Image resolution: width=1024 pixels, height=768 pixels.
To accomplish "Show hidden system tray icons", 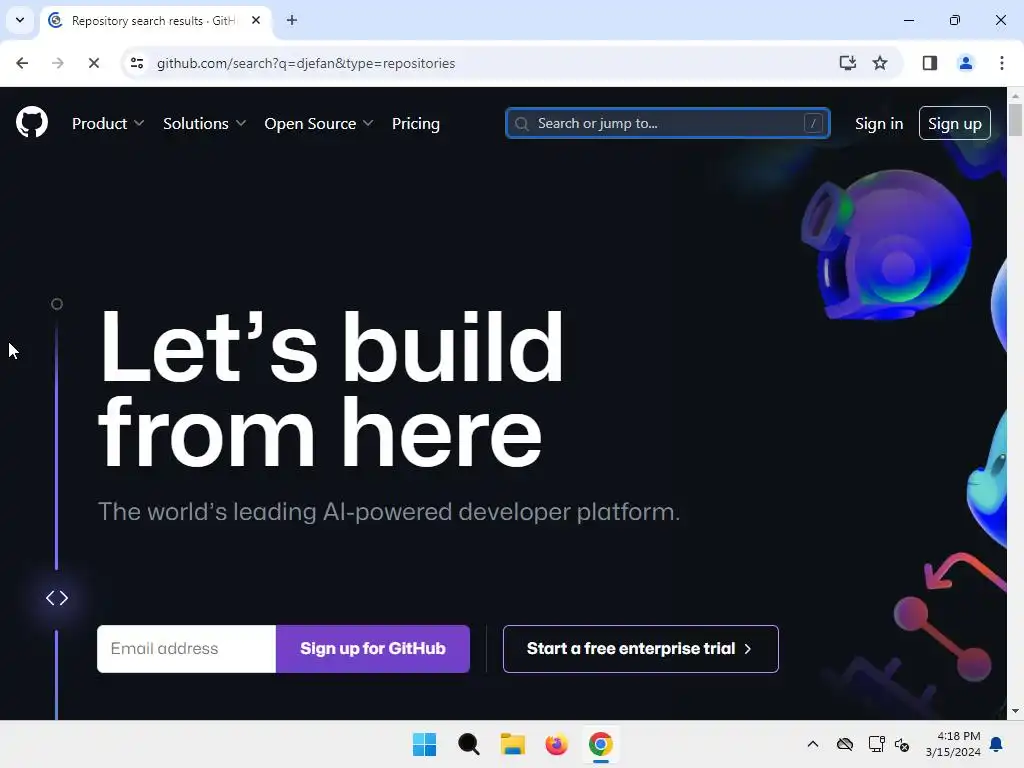I will (812, 744).
